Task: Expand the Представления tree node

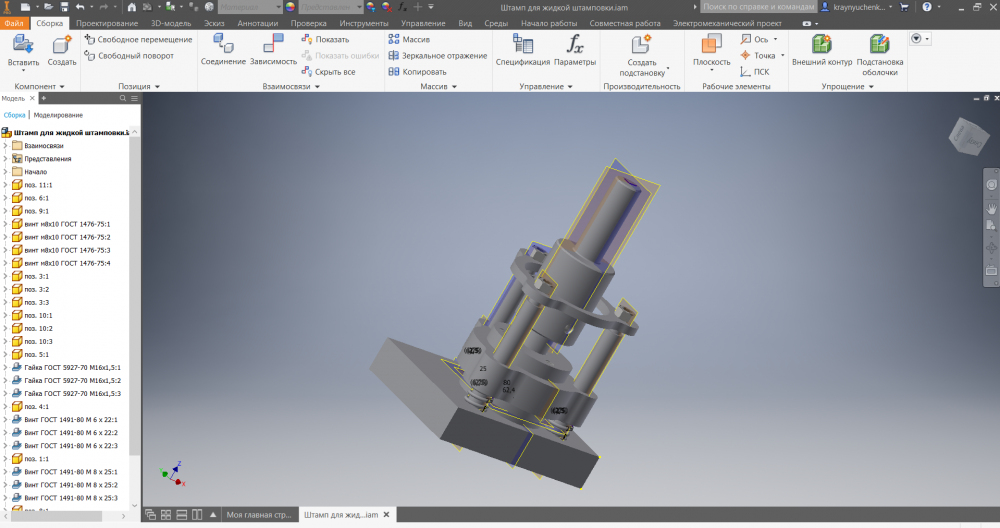Action: coord(5,159)
